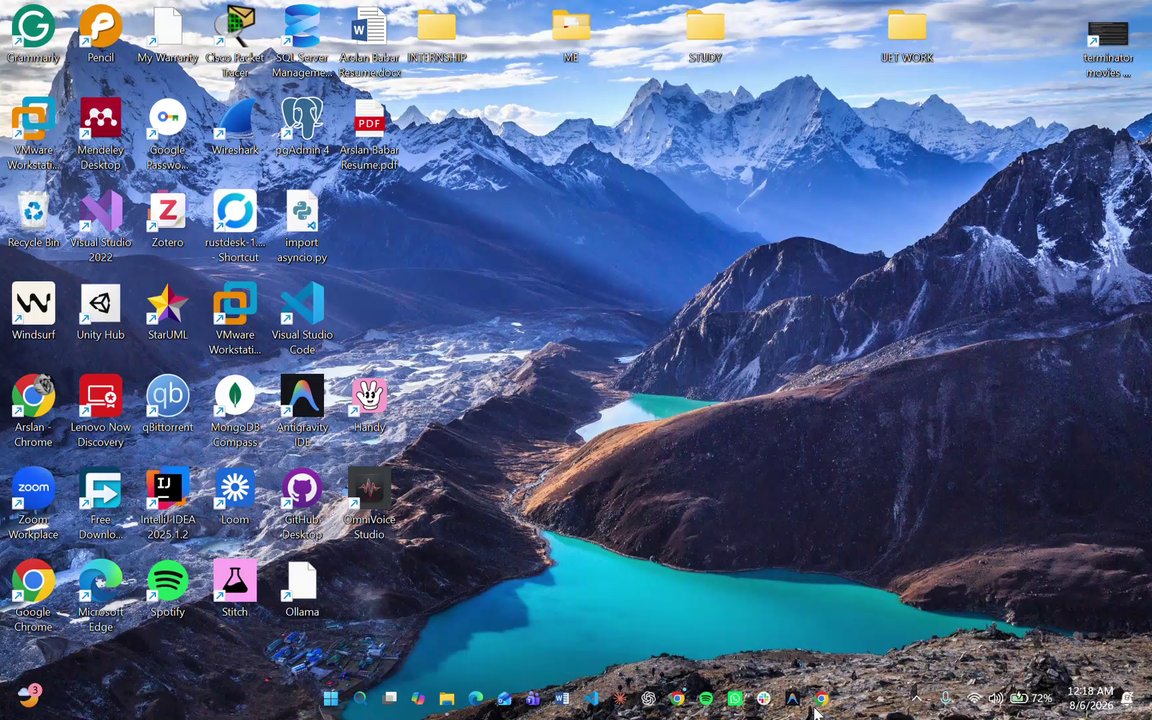1152x720 pixels.
Task: Open the Stitch desktop shortcut
Action: tap(235, 580)
